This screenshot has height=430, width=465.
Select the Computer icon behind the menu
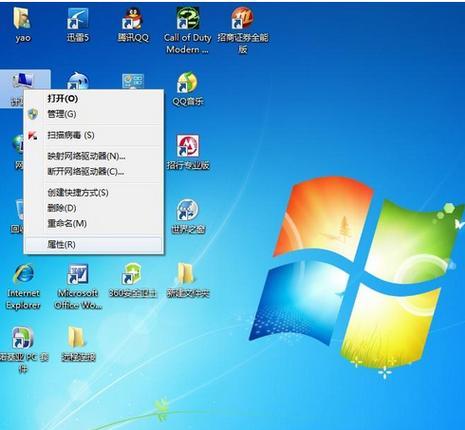pyautogui.click(x=23, y=80)
